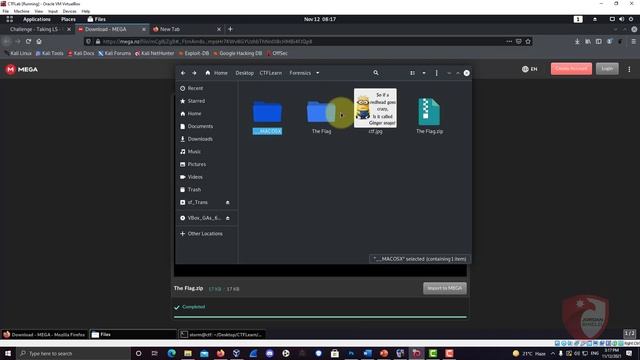The image size is (640, 360).
Task: Navigate to CTFLearn in path bar
Action: click(271, 73)
